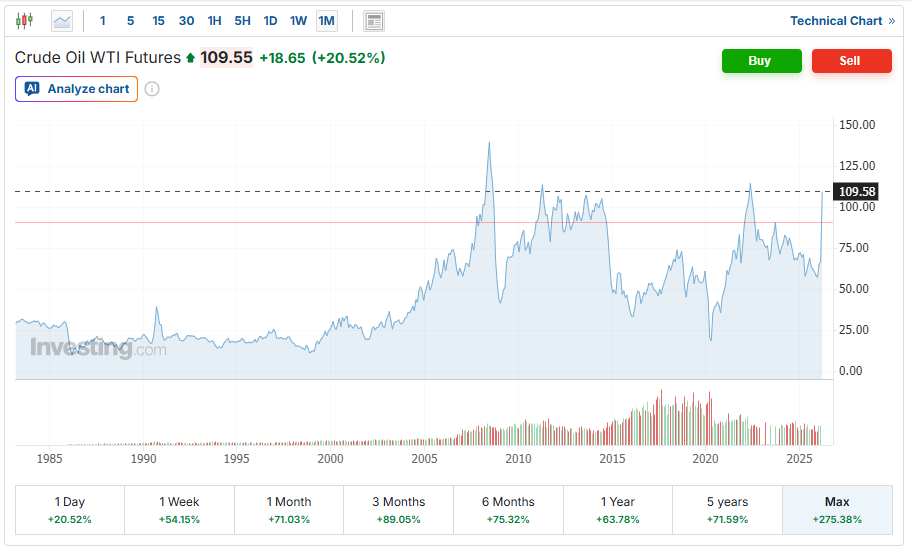Click the info icon beside Analyze chart
The height and width of the screenshot is (547, 912).
coord(152,89)
